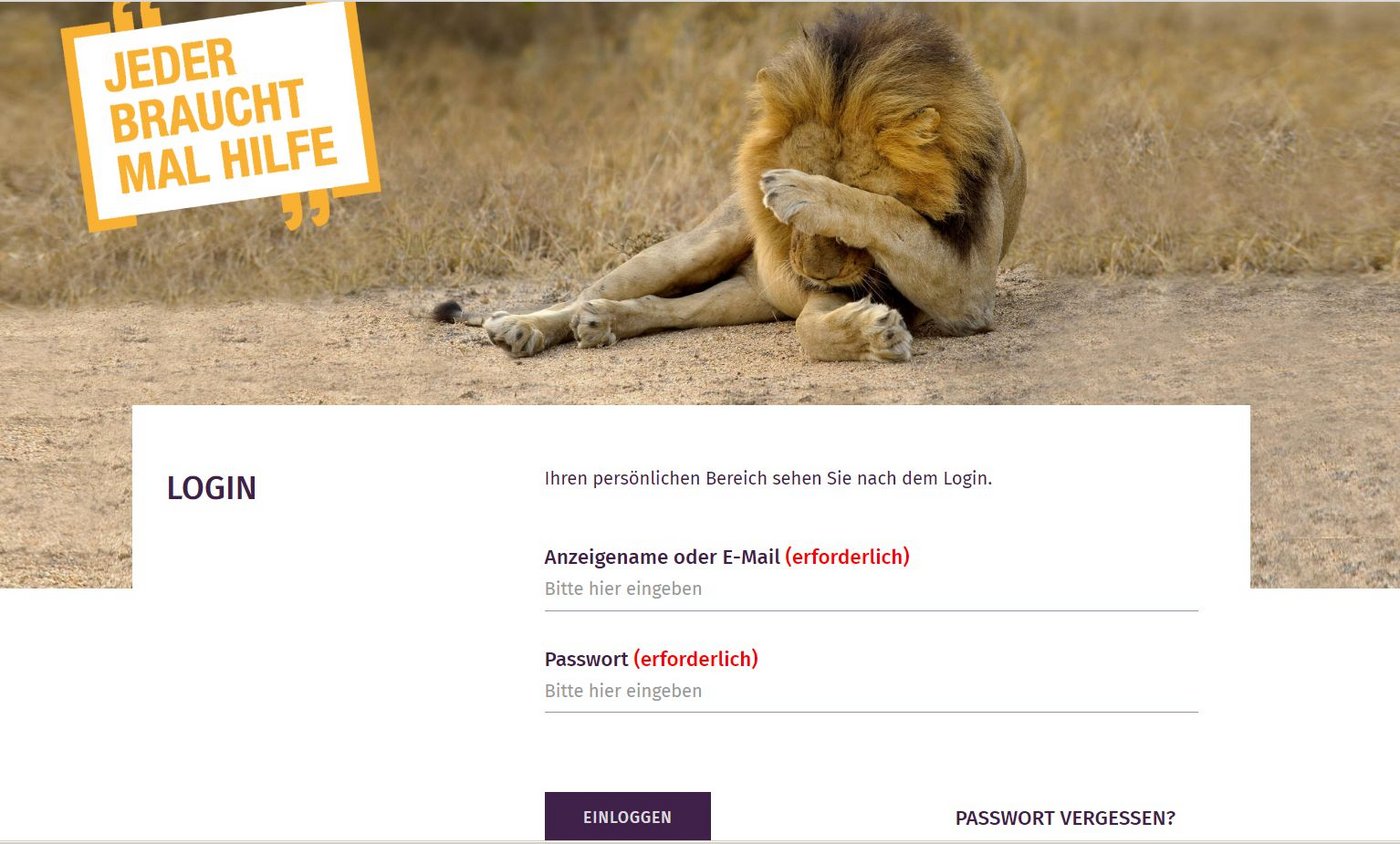Screen dimensions: 1400x844
Task: Click 'MAL HILFE' text in logo
Action: tap(227, 161)
